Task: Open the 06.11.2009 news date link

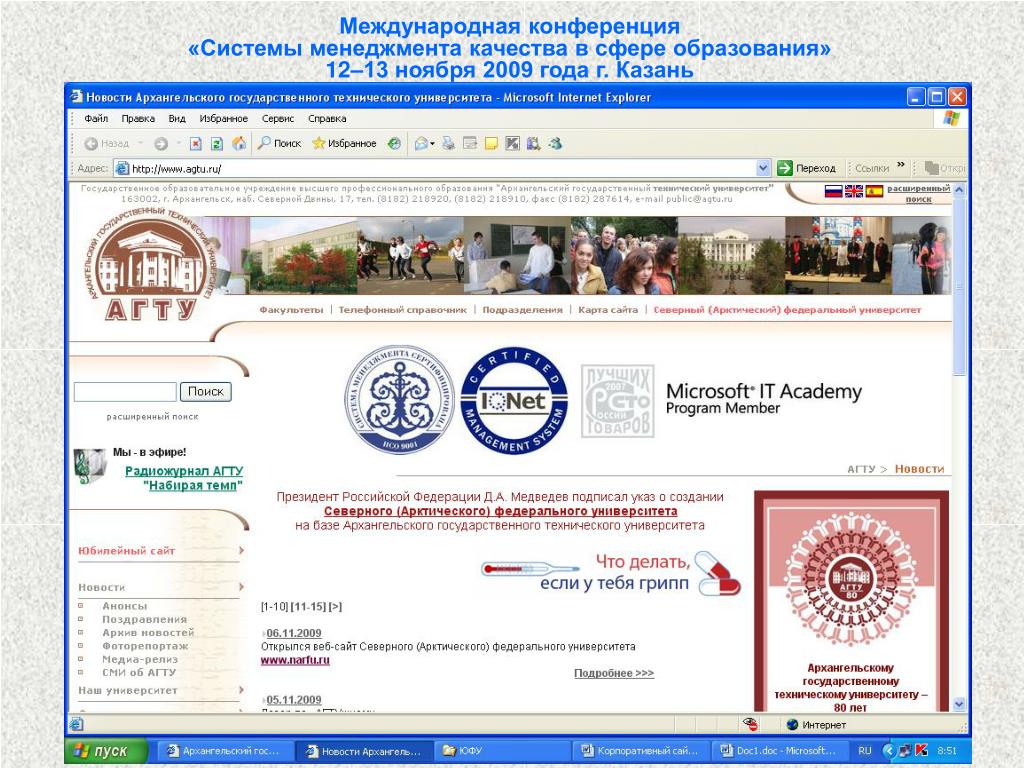Action: click(x=294, y=633)
